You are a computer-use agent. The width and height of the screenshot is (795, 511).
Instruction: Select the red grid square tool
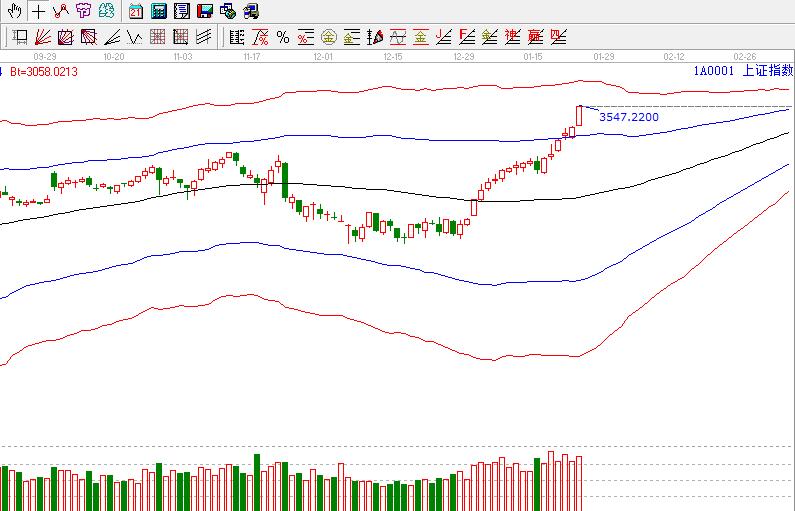158,38
